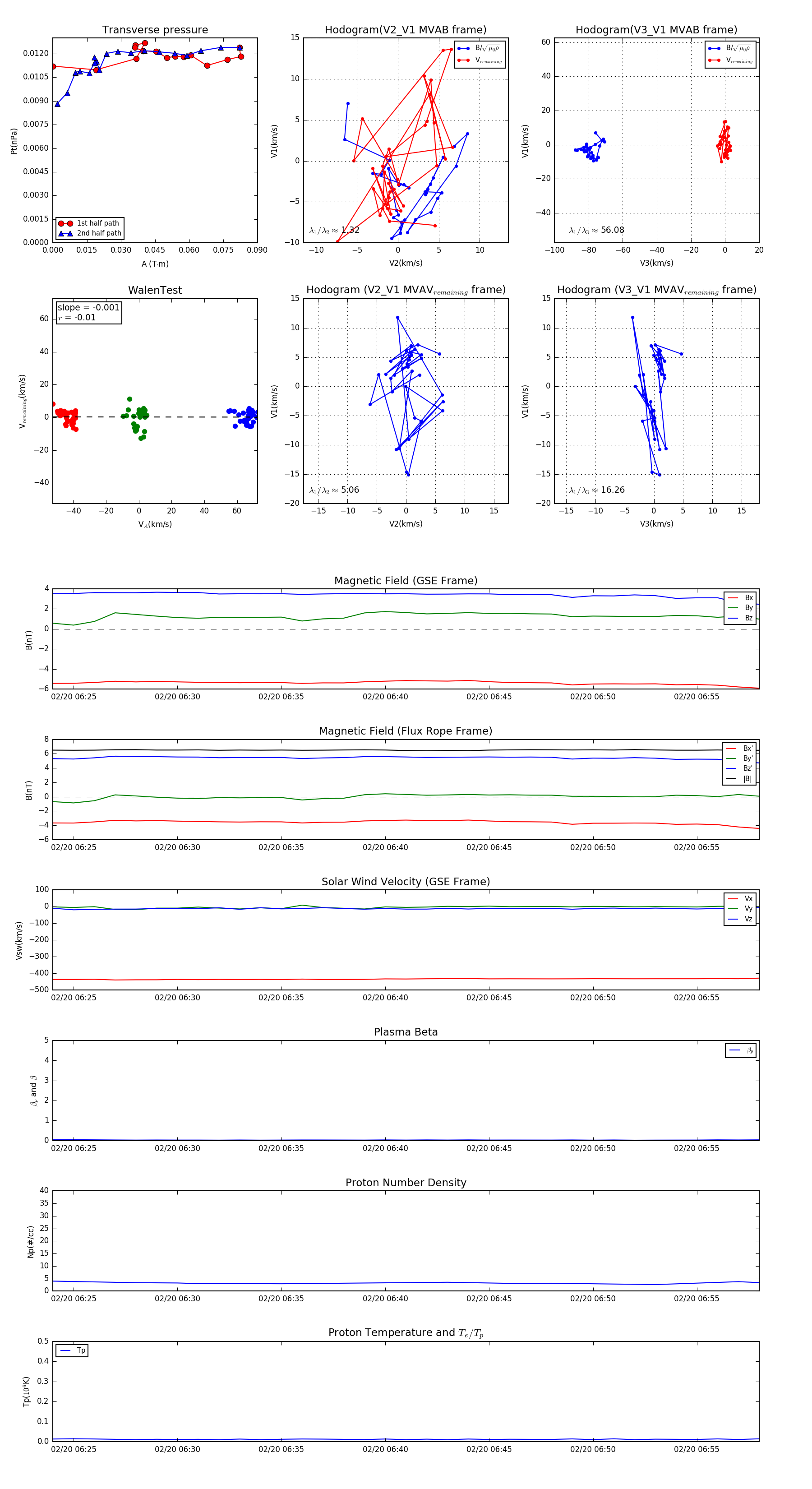The width and height of the screenshot is (812, 1489).
Task: Click "02/20 06:55" tick under Solar Wind Velocity panel
Action: click(697, 998)
